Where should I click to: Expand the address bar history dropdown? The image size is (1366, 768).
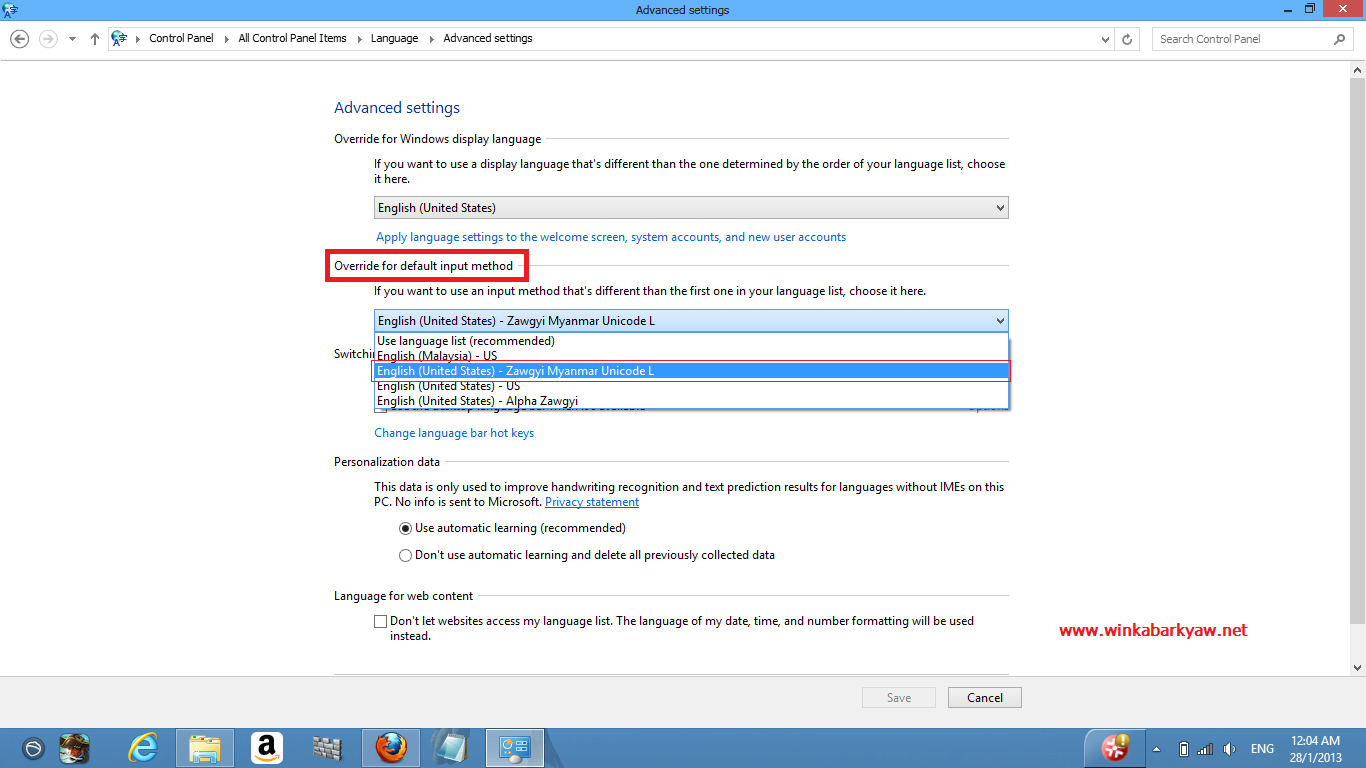pos(1105,39)
